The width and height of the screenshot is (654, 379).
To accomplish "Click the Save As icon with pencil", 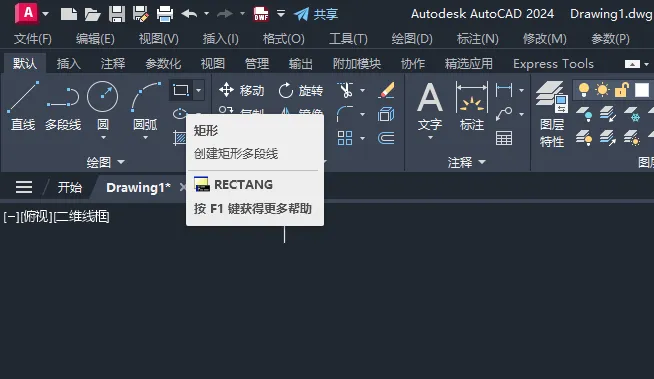I will pos(141,14).
